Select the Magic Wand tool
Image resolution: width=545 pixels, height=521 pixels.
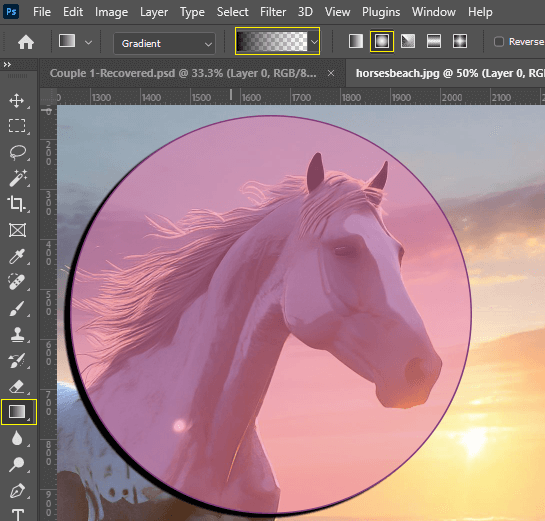[17, 178]
